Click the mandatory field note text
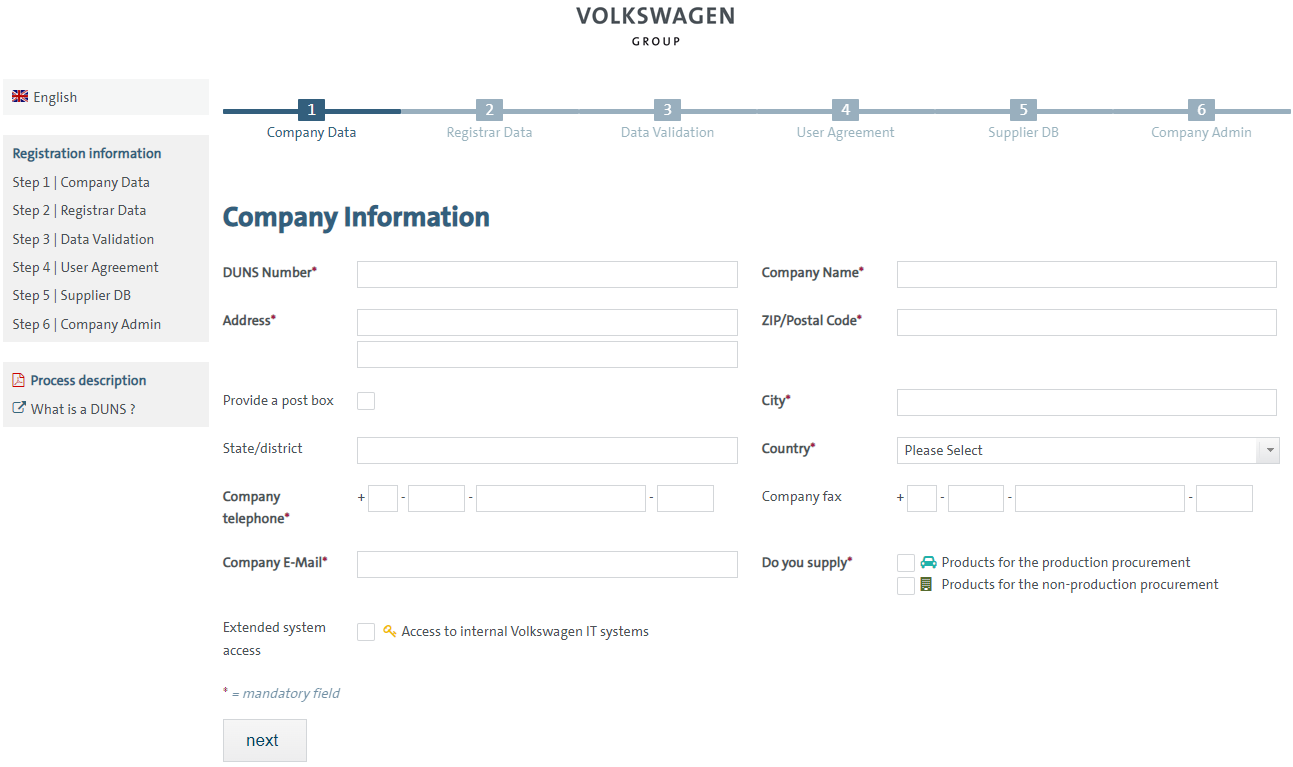 pyautogui.click(x=281, y=693)
